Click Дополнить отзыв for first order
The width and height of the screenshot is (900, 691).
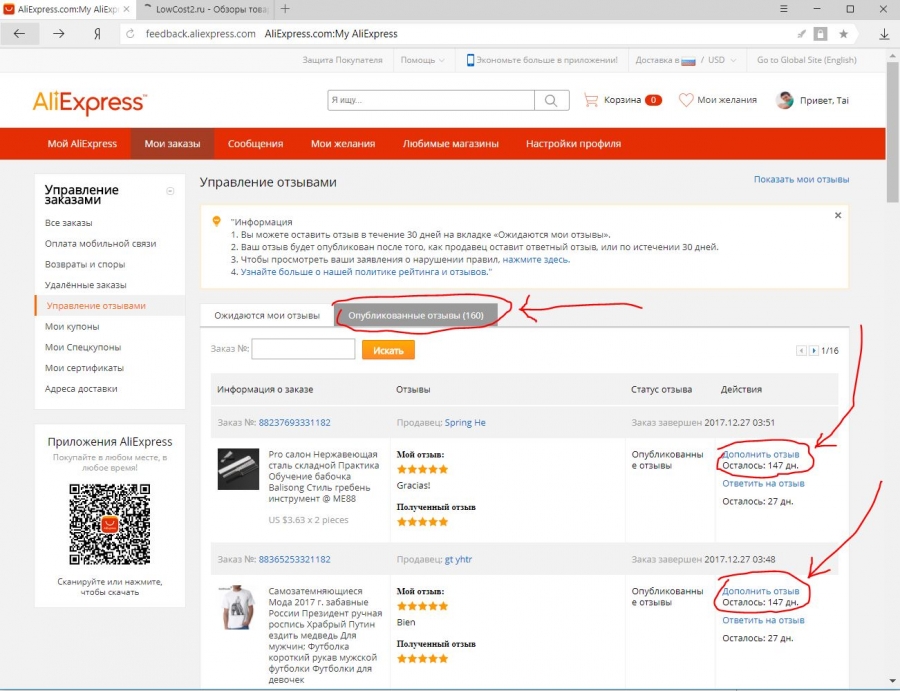pos(760,453)
